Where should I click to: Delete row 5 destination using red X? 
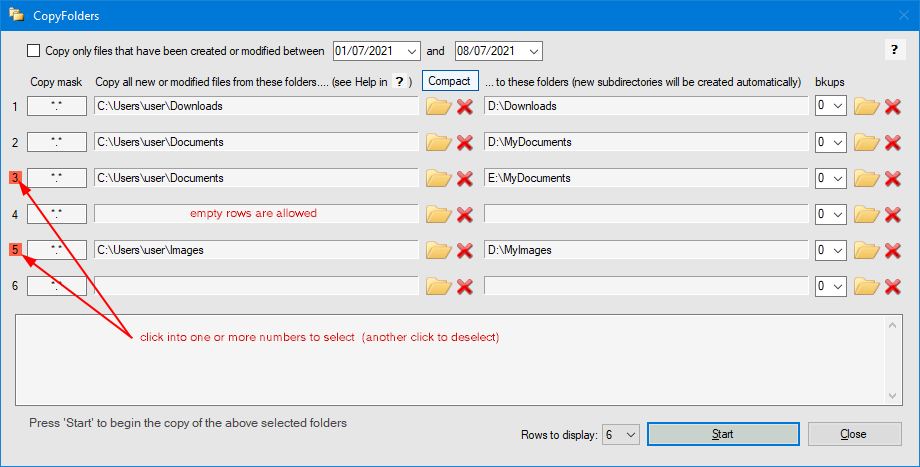click(892, 250)
